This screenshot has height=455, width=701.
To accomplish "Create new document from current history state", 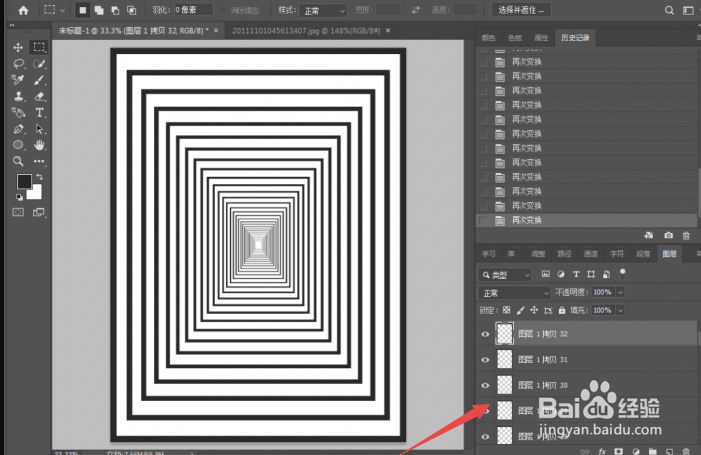I will click(649, 235).
